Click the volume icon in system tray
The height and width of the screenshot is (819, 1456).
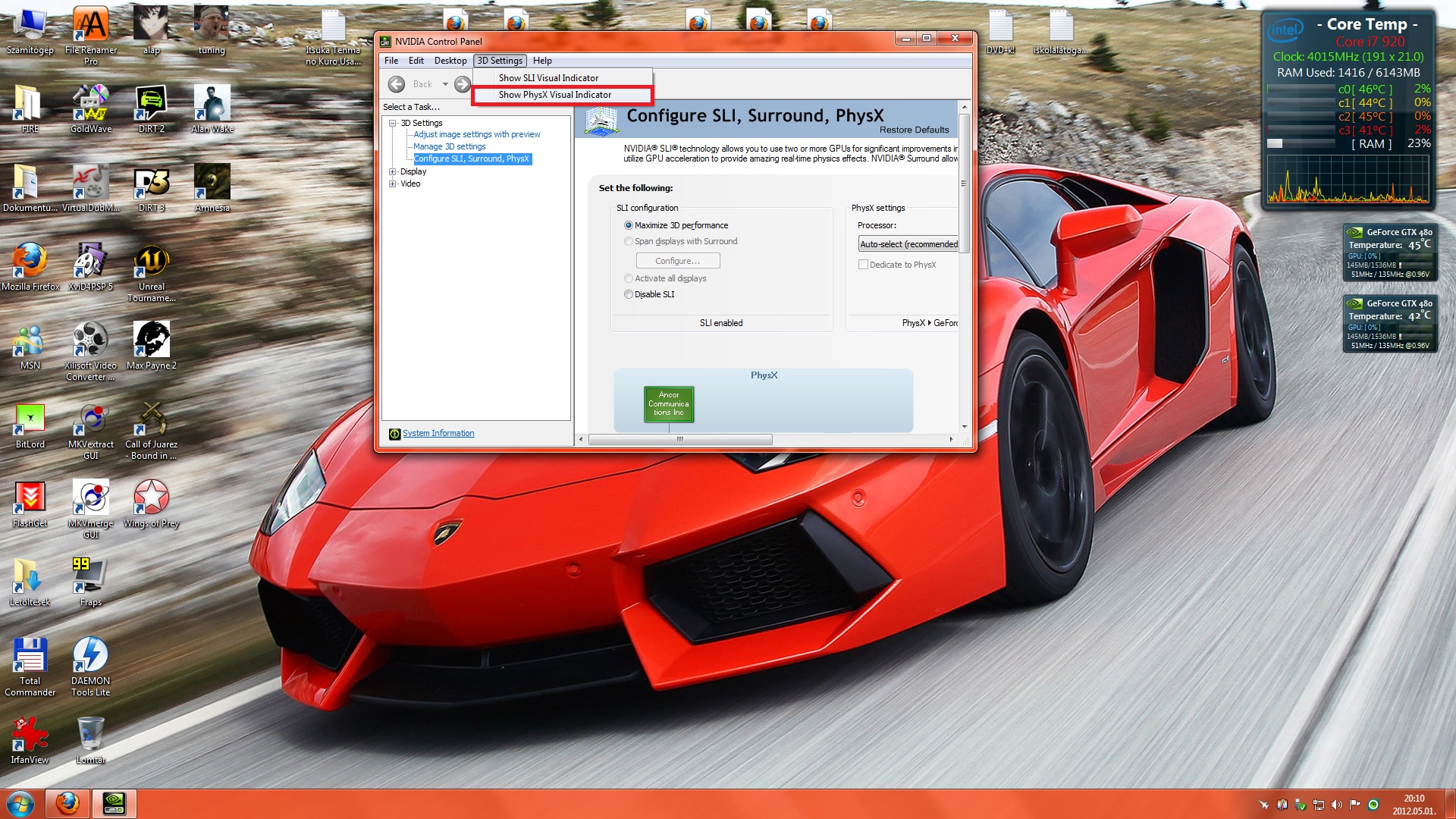click(1336, 805)
